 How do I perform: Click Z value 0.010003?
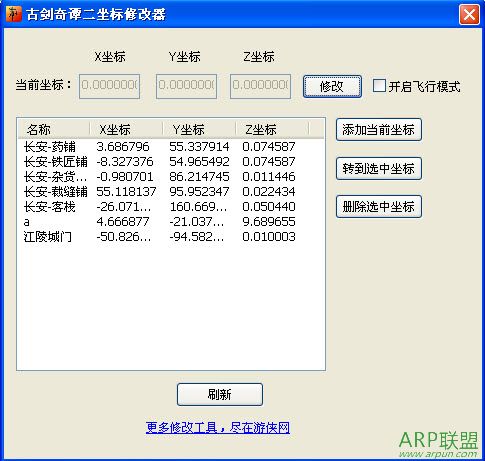point(269,237)
